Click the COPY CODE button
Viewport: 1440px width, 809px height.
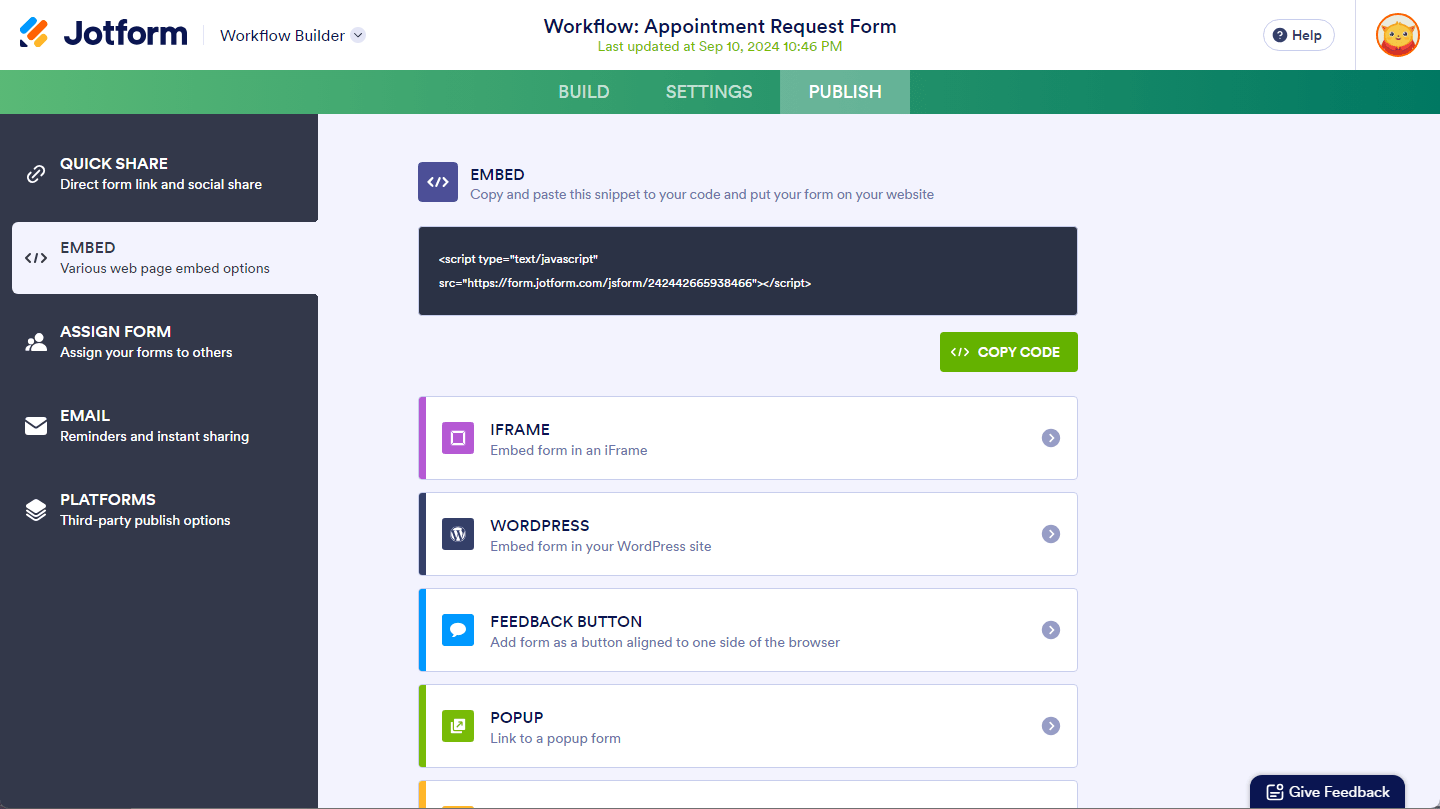coord(1009,352)
